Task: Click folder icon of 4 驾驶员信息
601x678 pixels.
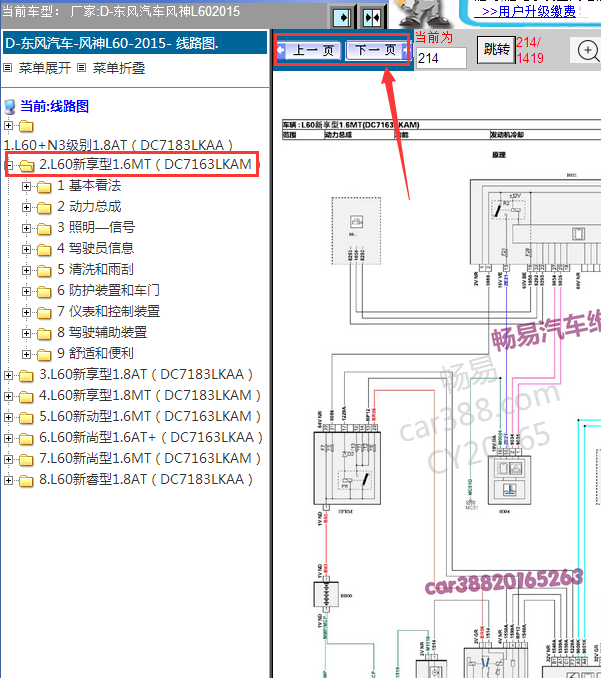Action: click(x=44, y=250)
